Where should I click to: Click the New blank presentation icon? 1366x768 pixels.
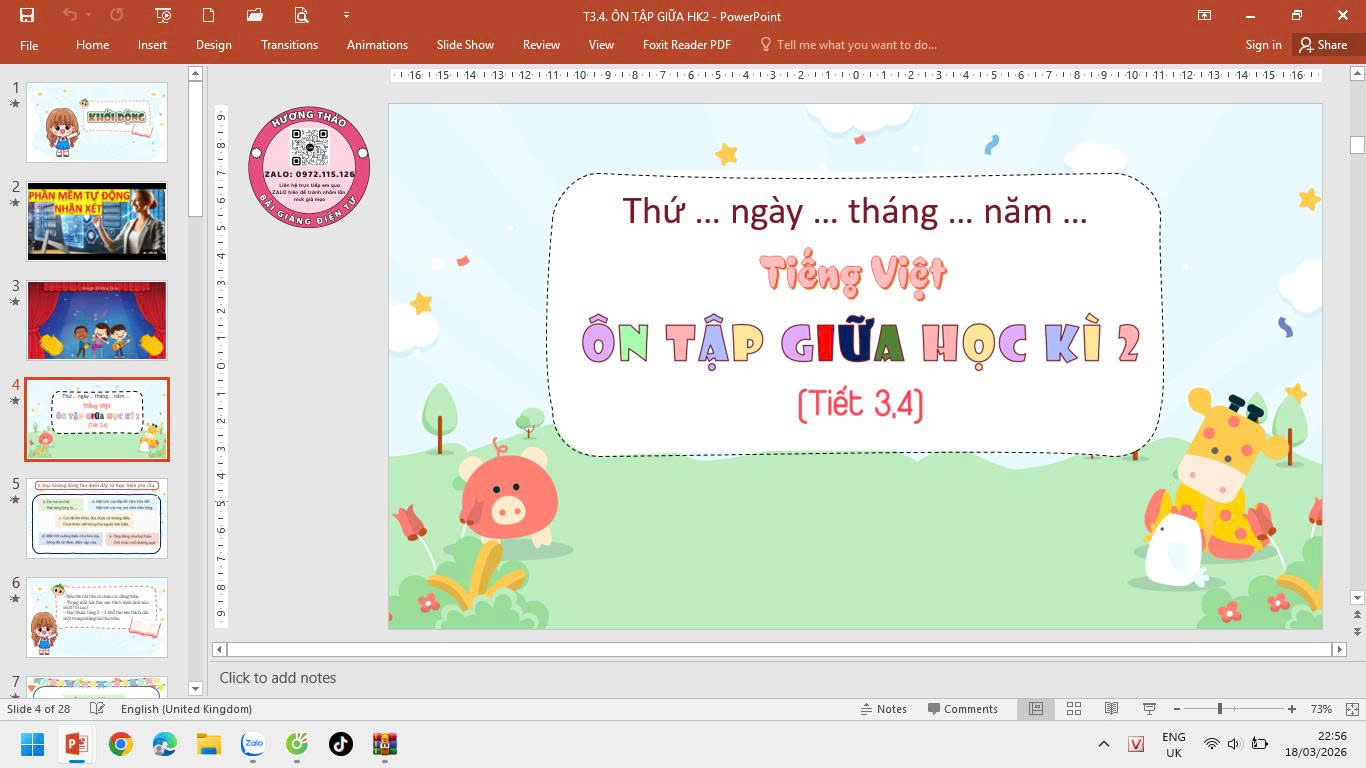pyautogui.click(x=208, y=15)
